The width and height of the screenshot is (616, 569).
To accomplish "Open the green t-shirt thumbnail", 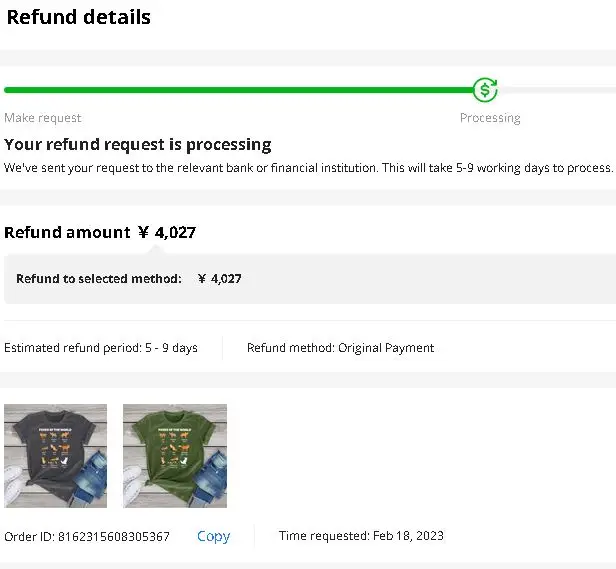I will (175, 456).
